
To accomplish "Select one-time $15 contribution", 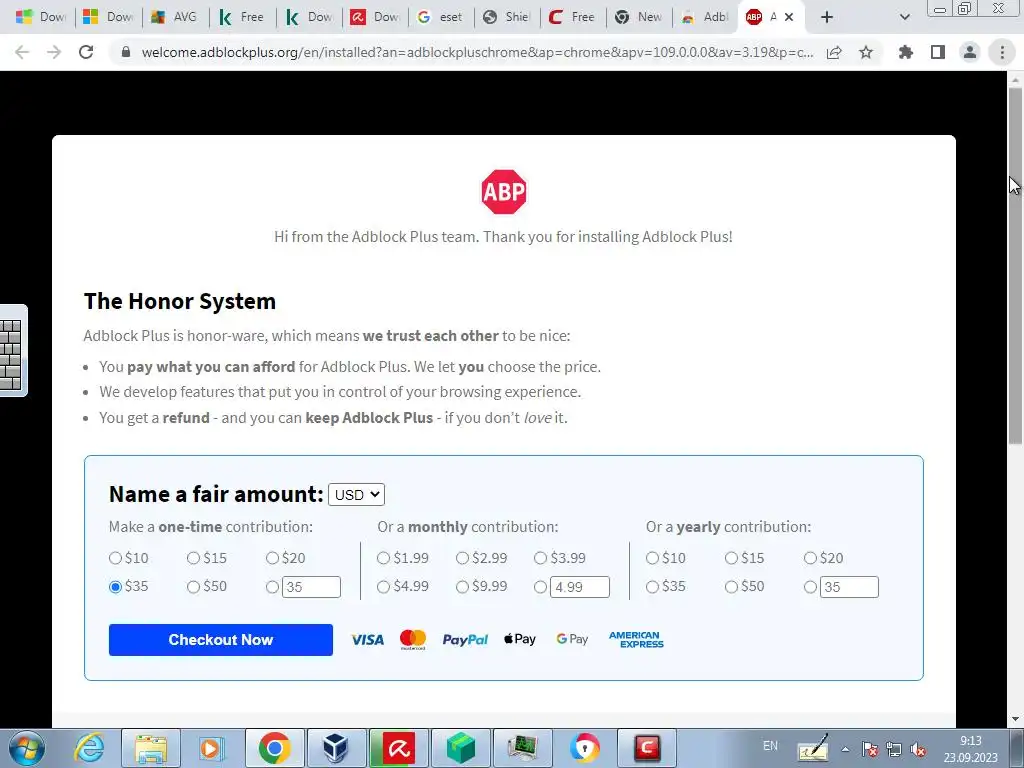I will (x=193, y=558).
